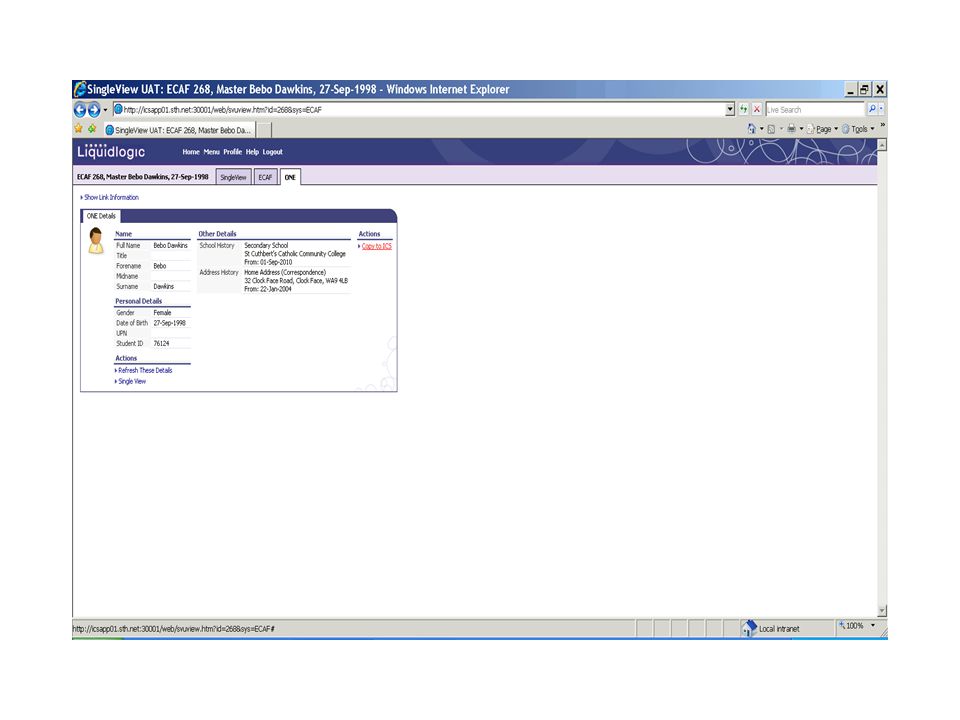The height and width of the screenshot is (720, 960).
Task: Click St Cuthbert's Catholic Community College text
Action: 295,254
